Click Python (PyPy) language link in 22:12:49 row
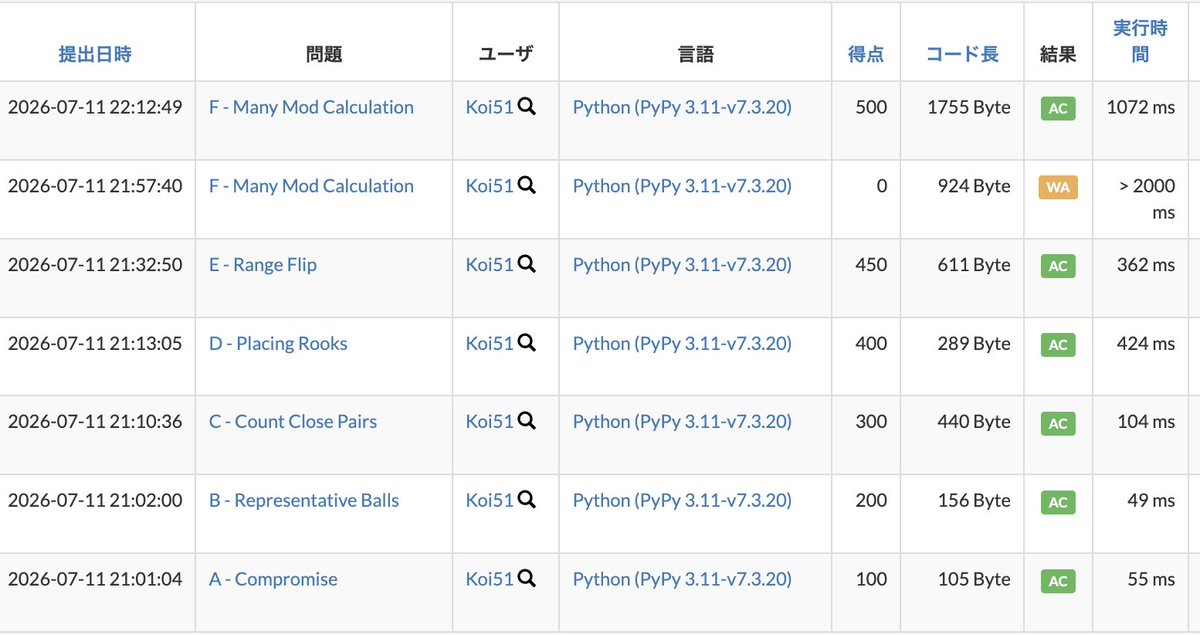1200x635 pixels. pyautogui.click(x=682, y=107)
